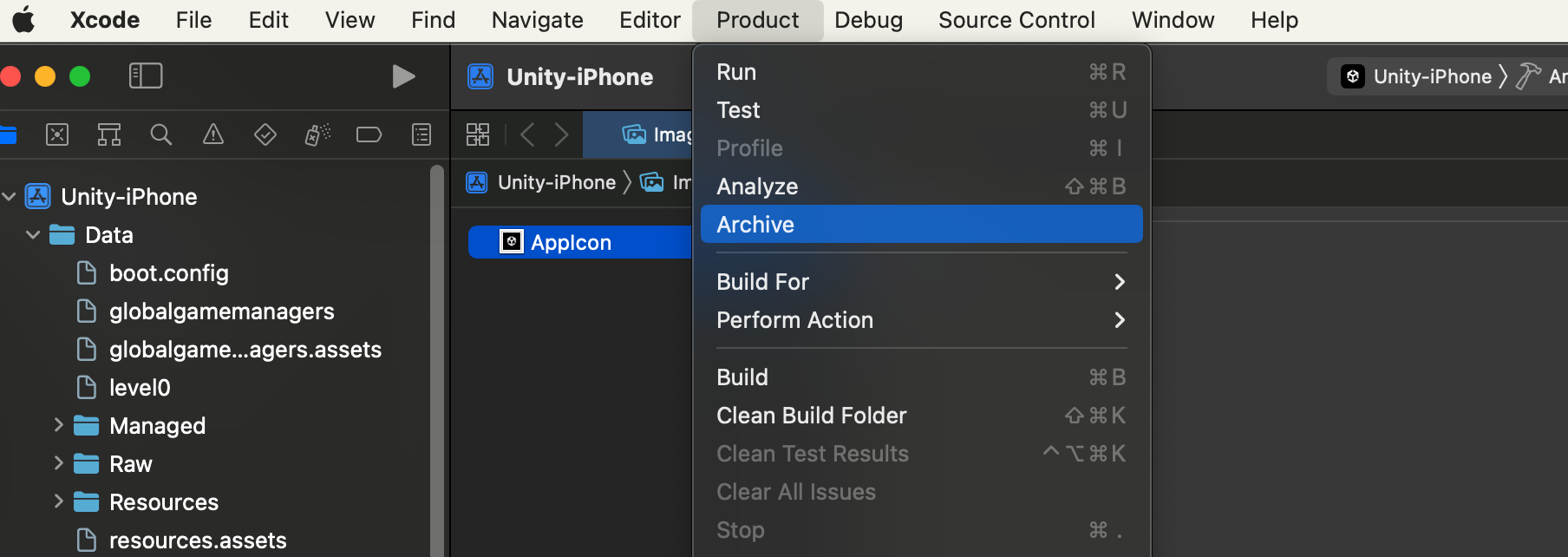Select the boot.config file

coord(168,273)
